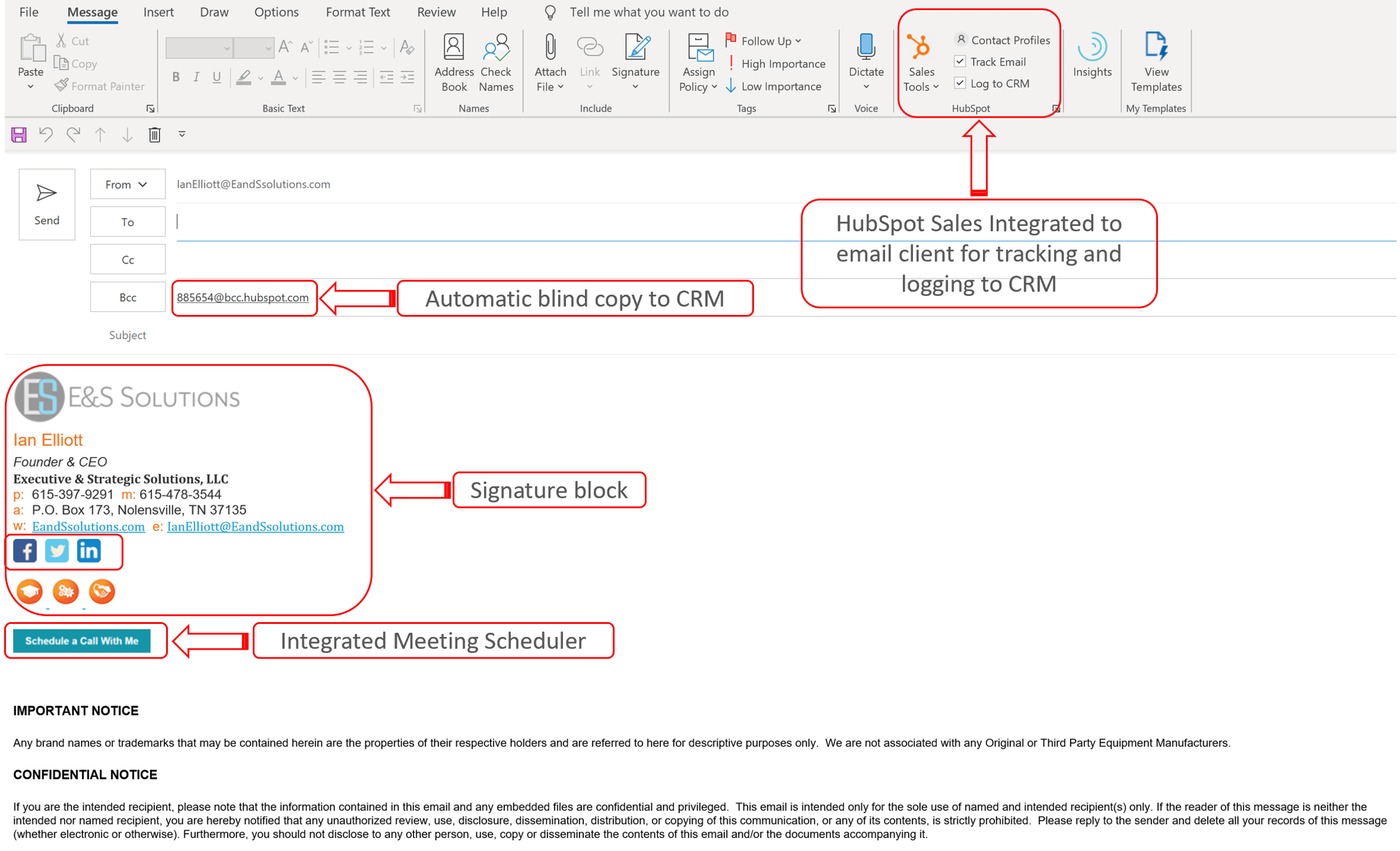Align text left
Screen dimensions: 1400x851
[x=318, y=77]
